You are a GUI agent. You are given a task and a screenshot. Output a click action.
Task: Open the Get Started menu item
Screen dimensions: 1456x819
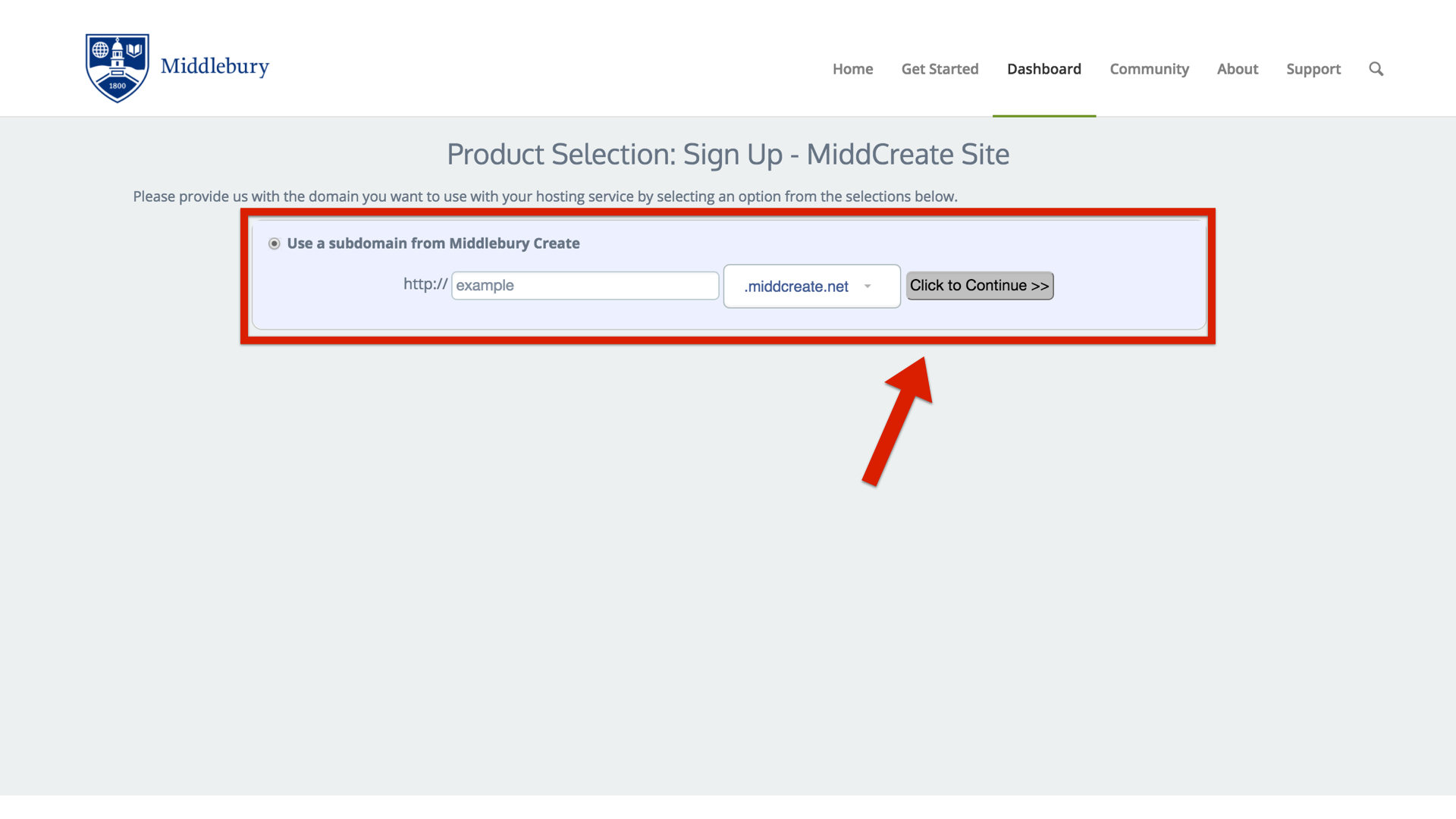click(x=940, y=69)
